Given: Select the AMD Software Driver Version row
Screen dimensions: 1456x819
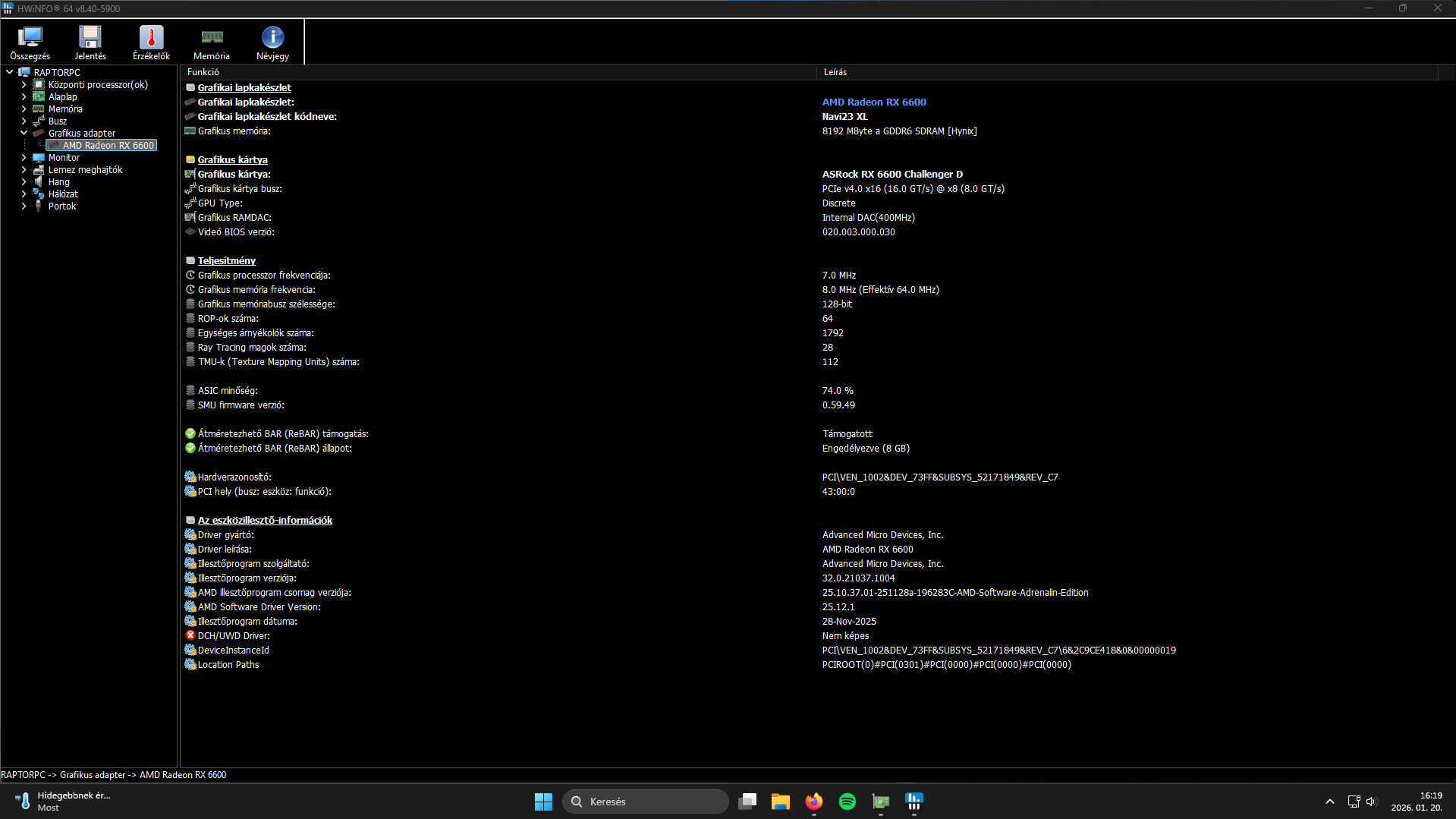Looking at the screenshot, I should click(810, 607).
